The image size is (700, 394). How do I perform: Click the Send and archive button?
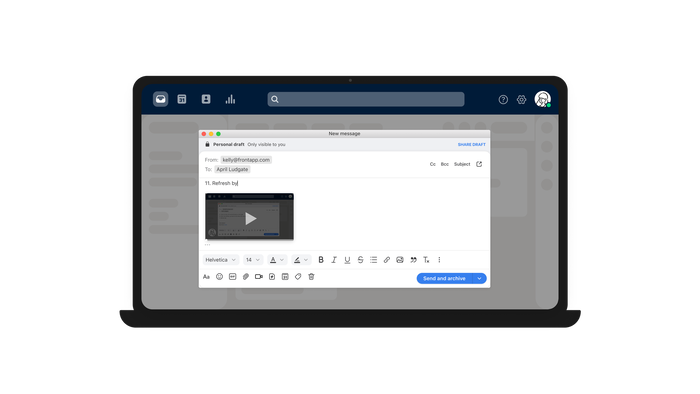point(444,278)
